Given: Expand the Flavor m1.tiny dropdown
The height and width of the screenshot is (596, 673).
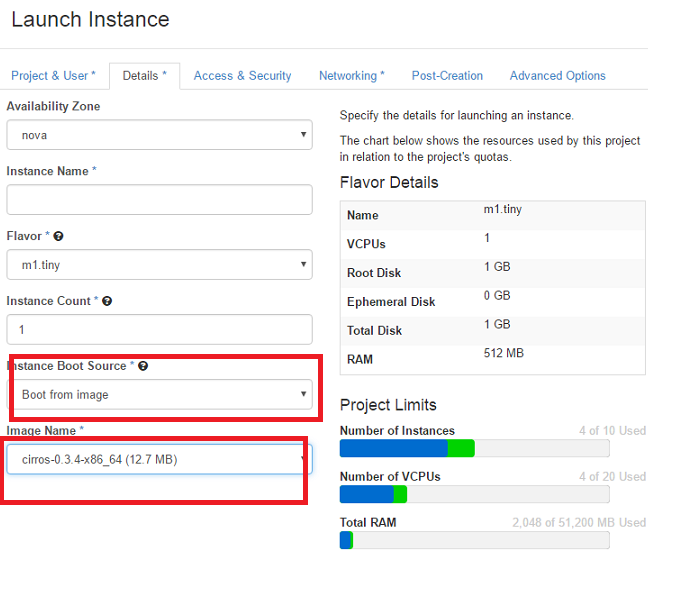Looking at the screenshot, I should (x=159, y=264).
